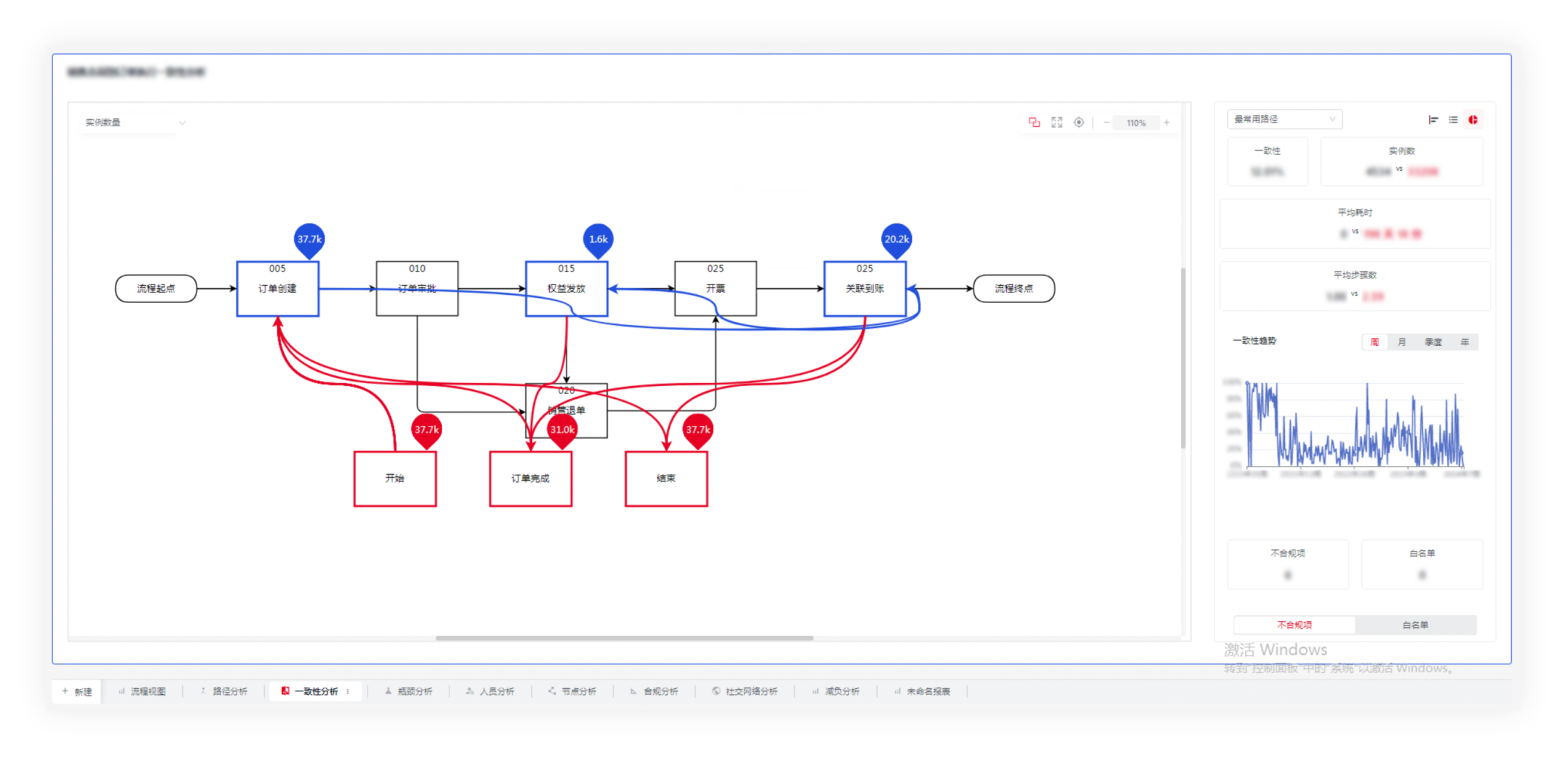
Task: Open the 瓶颈分析 tab
Action: click(409, 691)
